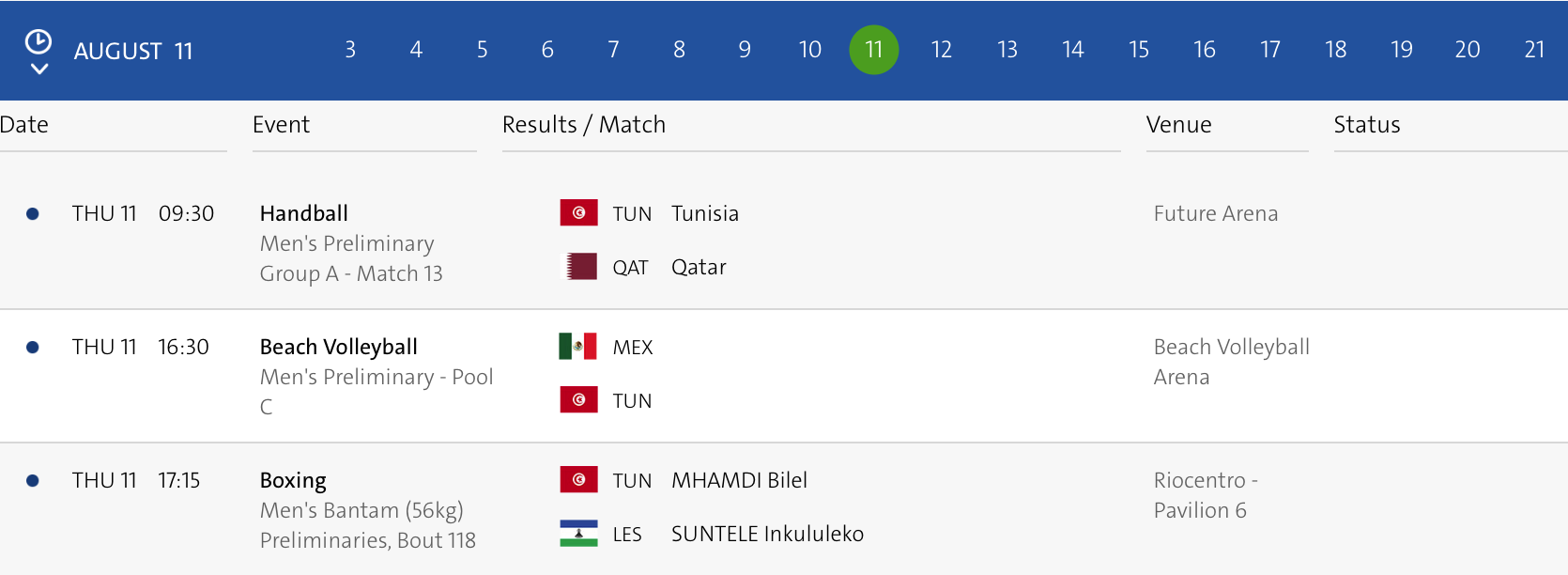Viewport: 1568px width, 575px height.
Task: Open the Boxing event link
Action: pyautogui.click(x=293, y=480)
